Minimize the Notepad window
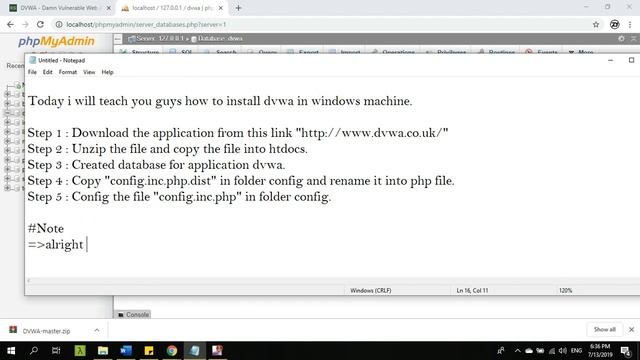 click(x=611, y=60)
